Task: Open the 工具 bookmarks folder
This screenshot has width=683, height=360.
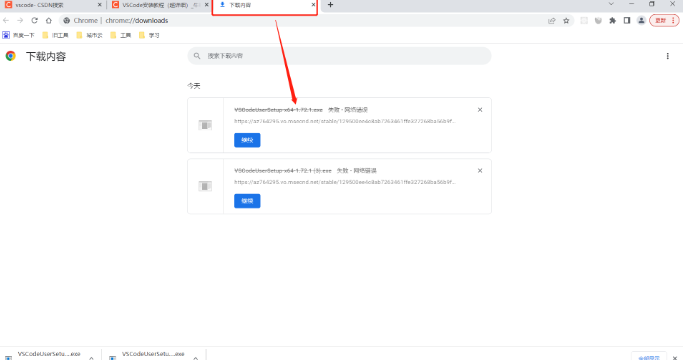Action: [x=121, y=35]
